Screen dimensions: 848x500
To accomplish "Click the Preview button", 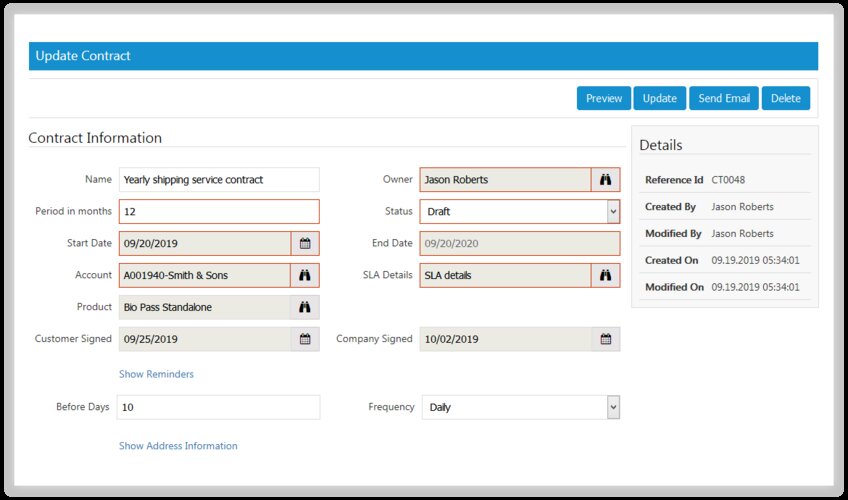I will 604,98.
